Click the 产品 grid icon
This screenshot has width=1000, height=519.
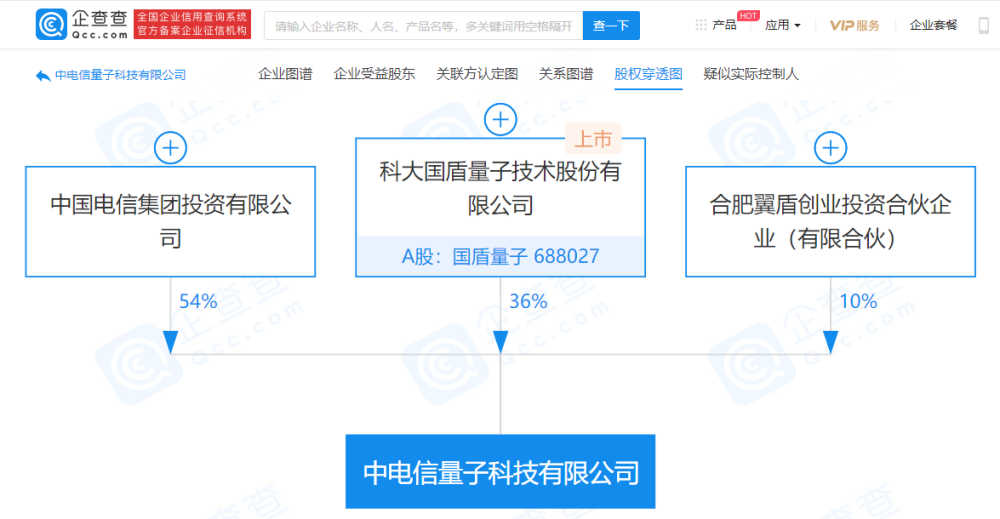coord(701,25)
